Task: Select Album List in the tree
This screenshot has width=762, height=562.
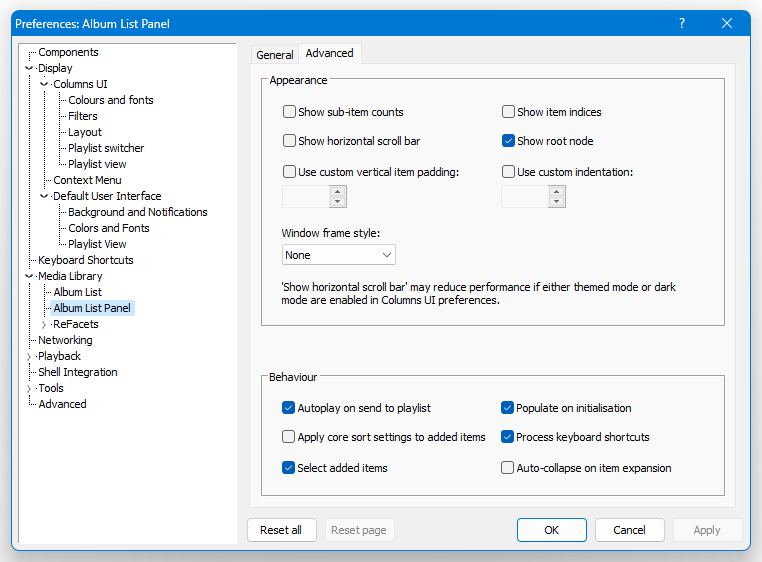Action: [x=78, y=292]
